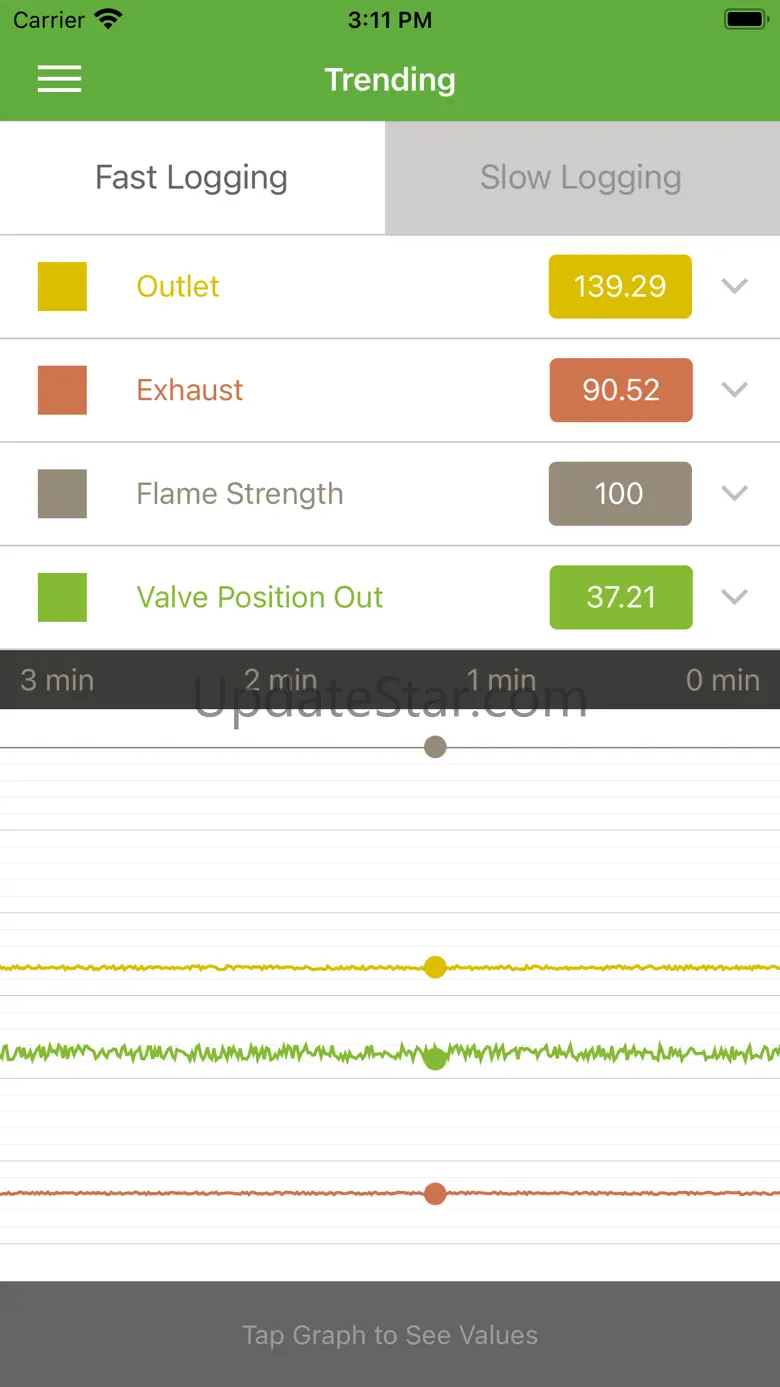This screenshot has height=1387, width=780.
Task: Tap the battery icon in status bar
Action: coord(745,19)
